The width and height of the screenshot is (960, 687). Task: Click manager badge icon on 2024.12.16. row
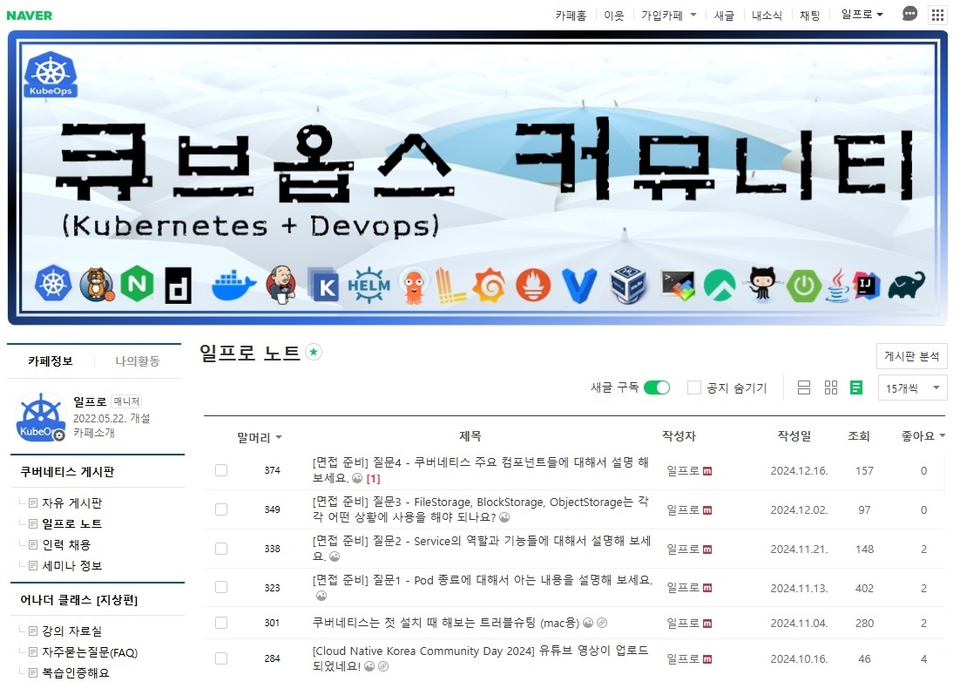[707, 471]
